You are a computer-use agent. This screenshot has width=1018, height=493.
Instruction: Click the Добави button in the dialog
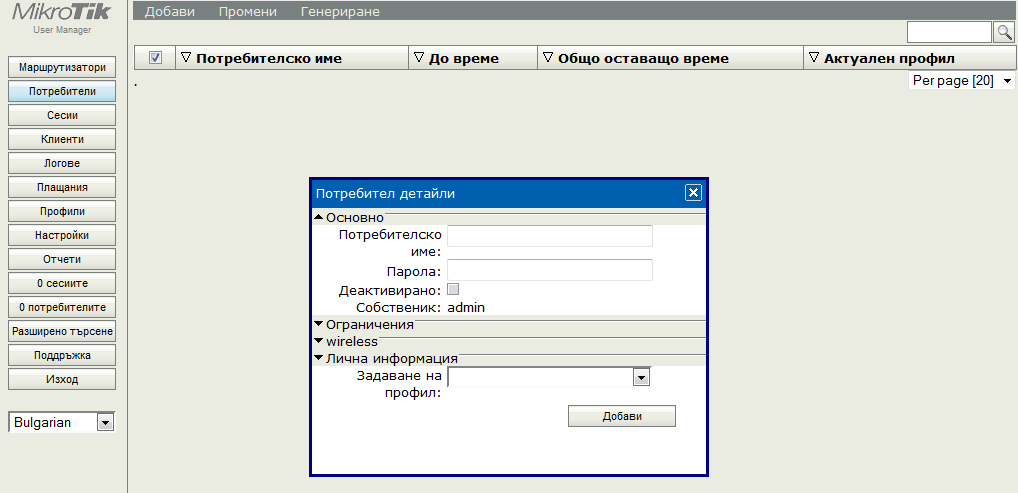click(621, 416)
